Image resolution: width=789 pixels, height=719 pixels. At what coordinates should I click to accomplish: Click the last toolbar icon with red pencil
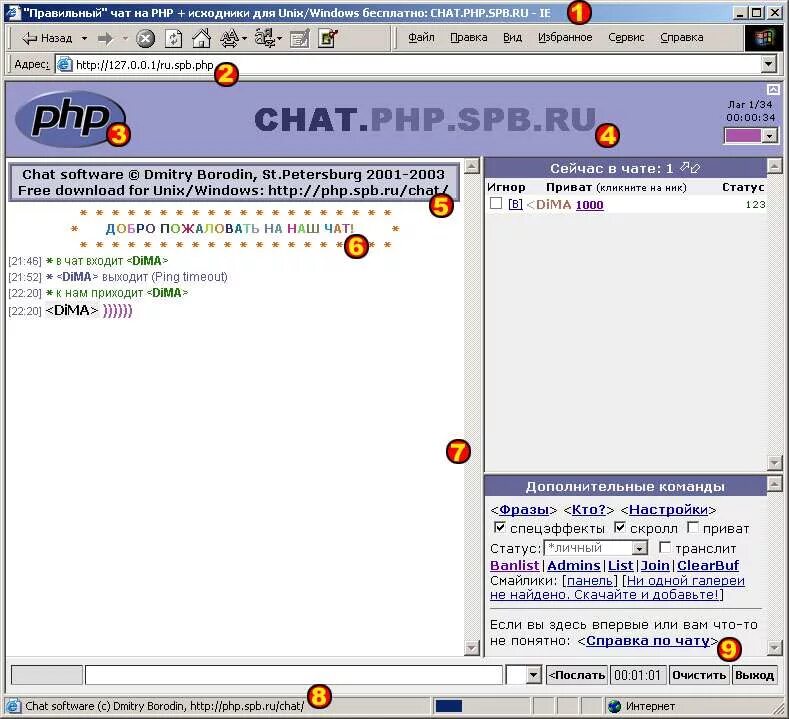click(328, 38)
